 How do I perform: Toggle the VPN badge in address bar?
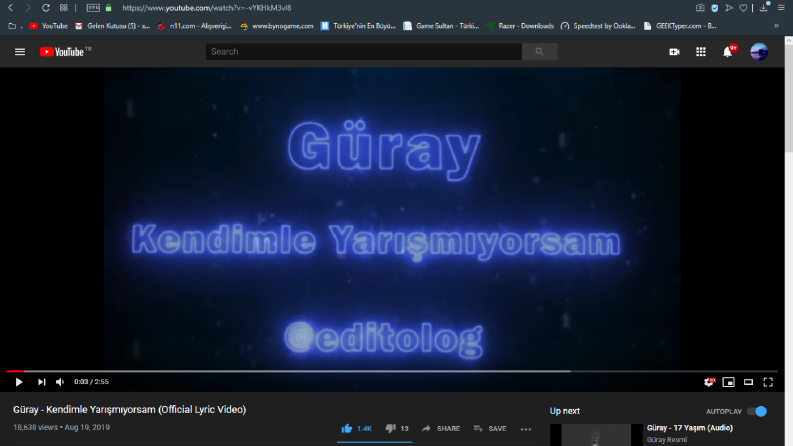tap(93, 8)
